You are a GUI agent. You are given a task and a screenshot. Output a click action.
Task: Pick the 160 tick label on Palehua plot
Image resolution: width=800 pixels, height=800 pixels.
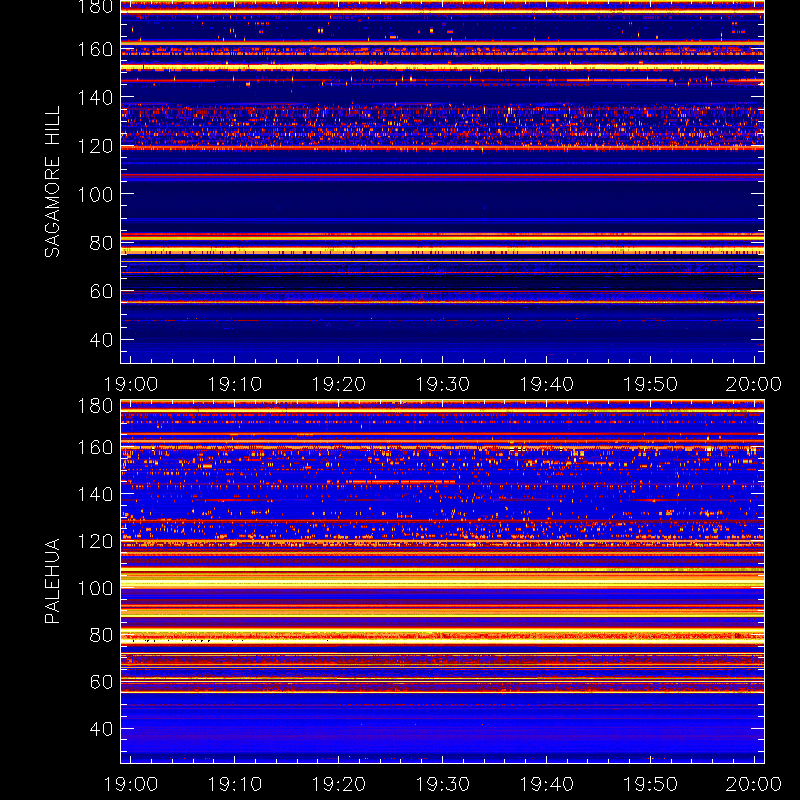(x=95, y=448)
